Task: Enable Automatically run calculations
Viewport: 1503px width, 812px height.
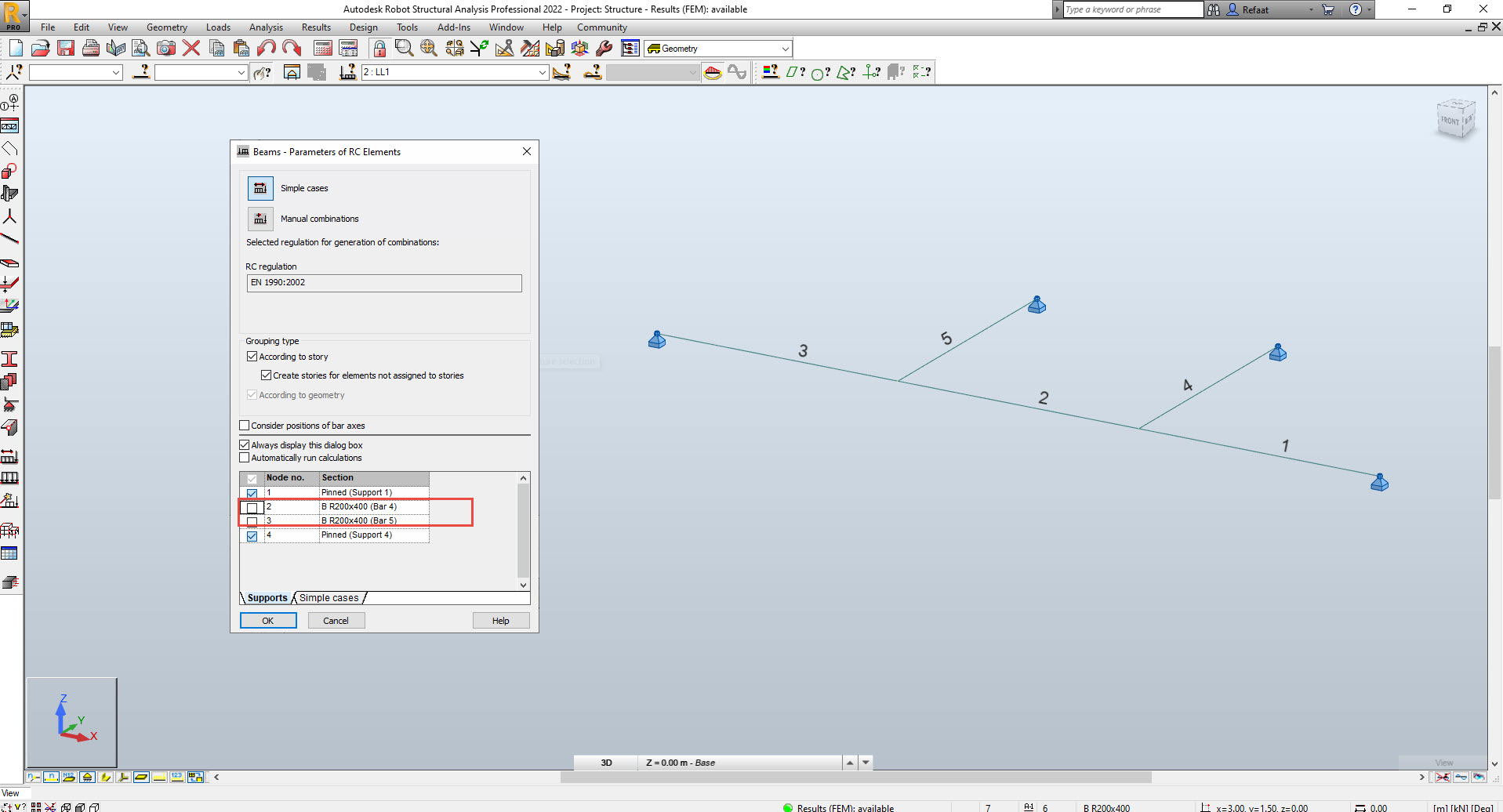Action: coord(244,458)
